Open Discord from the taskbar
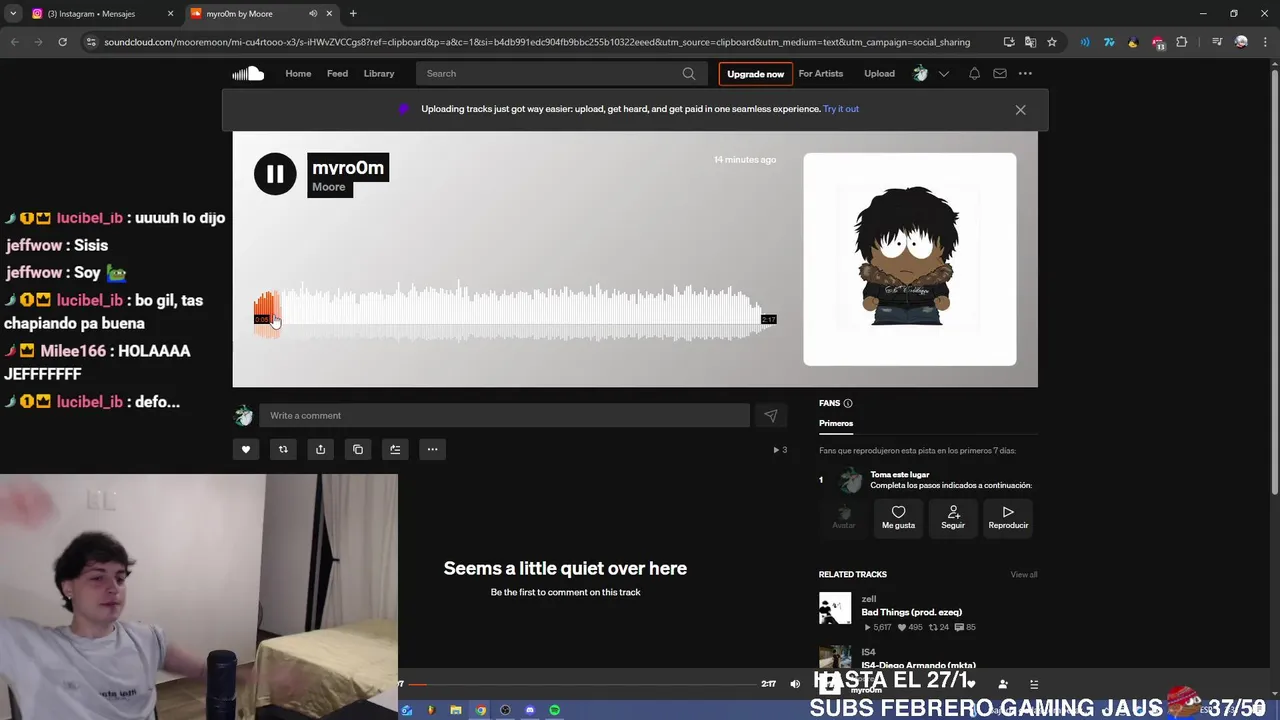The width and height of the screenshot is (1280, 720). tap(530, 710)
